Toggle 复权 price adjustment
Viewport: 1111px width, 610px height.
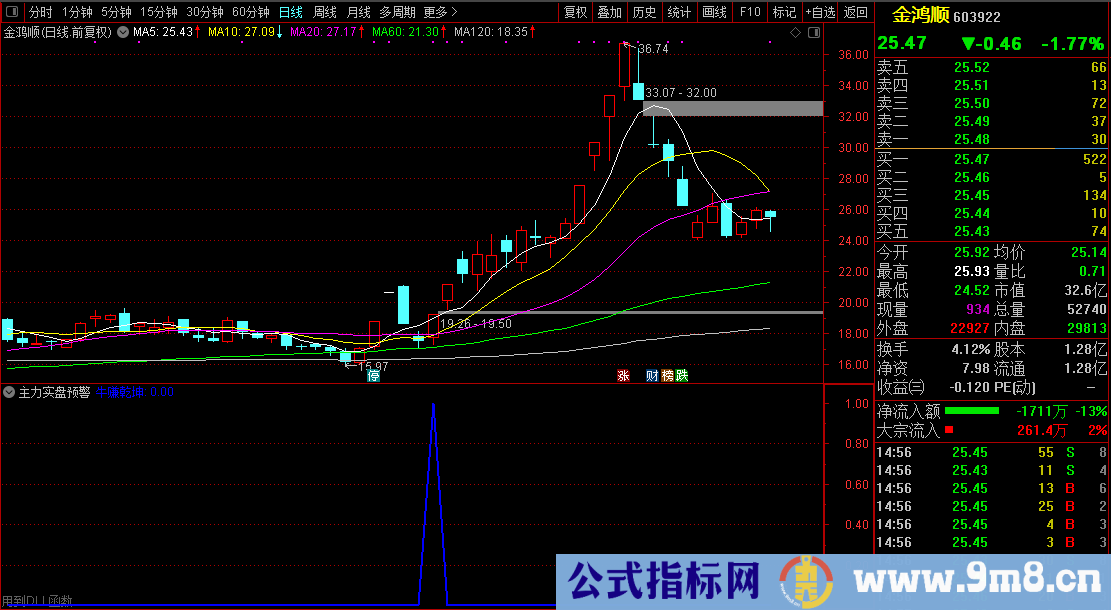pos(576,12)
